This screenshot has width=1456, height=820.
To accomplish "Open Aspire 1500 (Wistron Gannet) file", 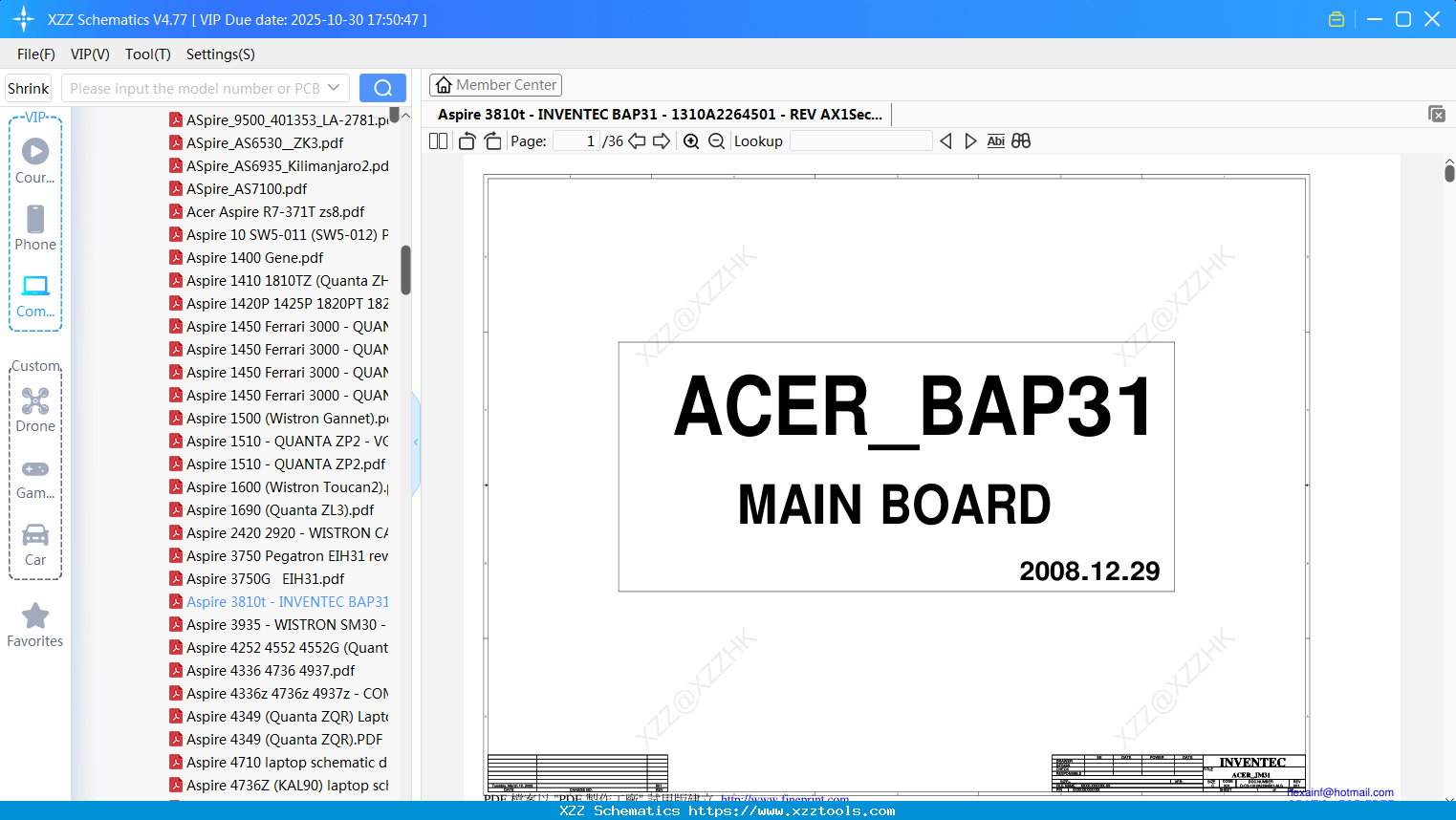I will [279, 419].
